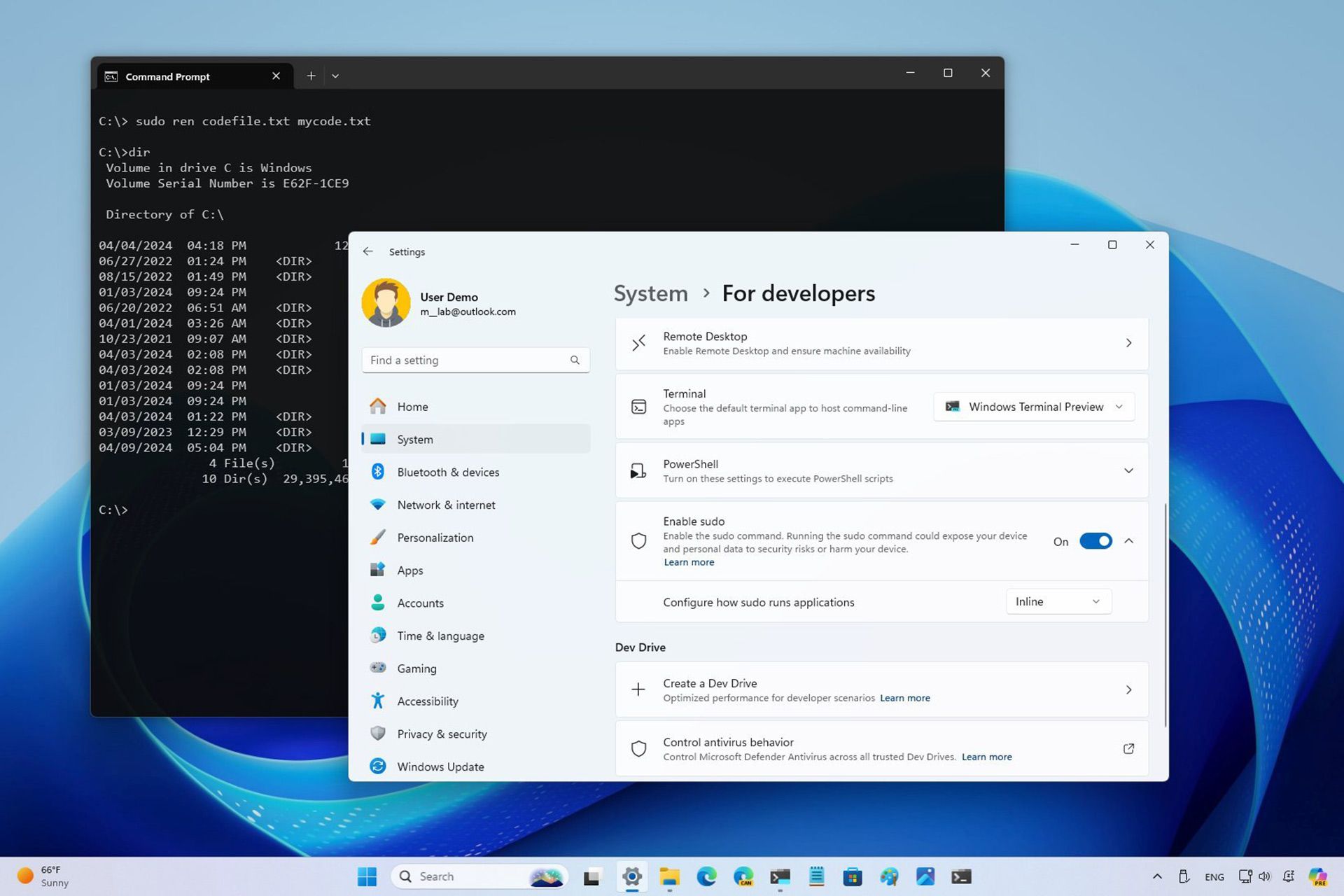The height and width of the screenshot is (896, 1344).
Task: Click the Terminal settings icon
Action: (x=638, y=406)
